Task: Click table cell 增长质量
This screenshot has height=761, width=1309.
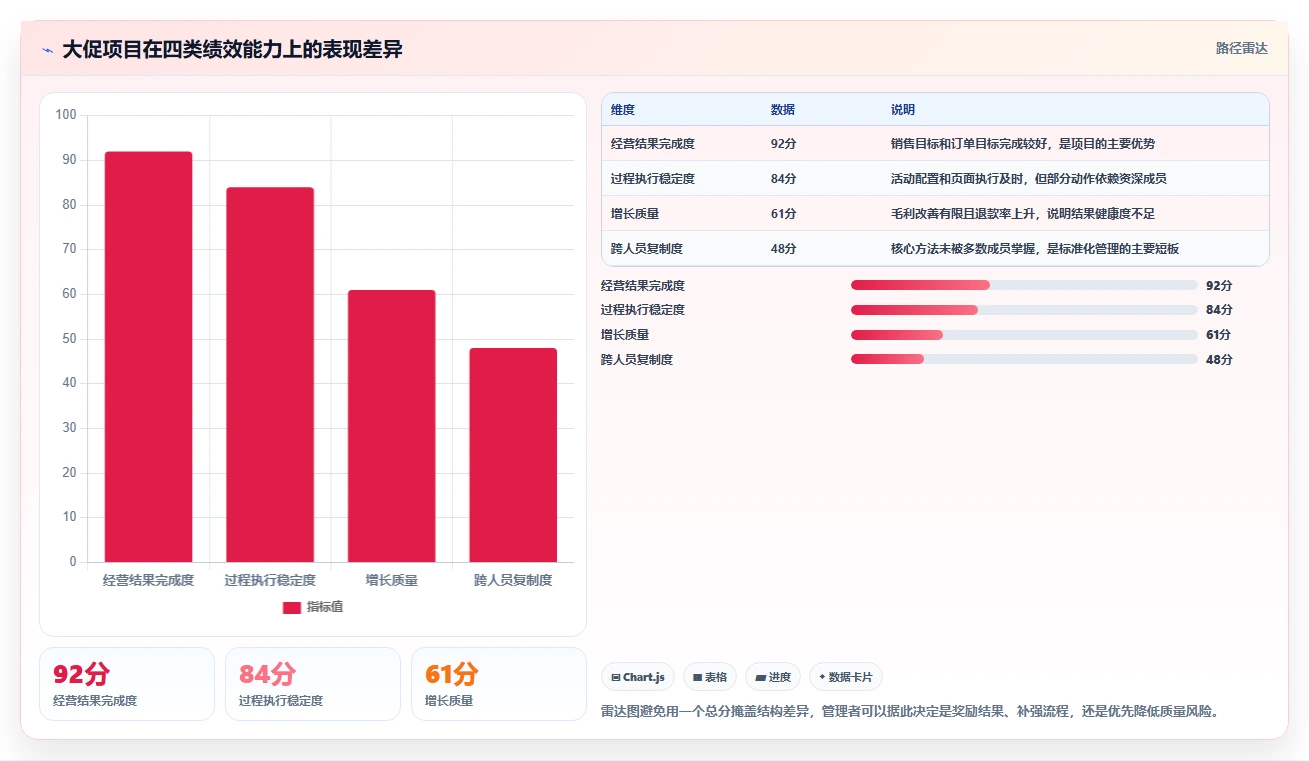Action: [x=635, y=214]
